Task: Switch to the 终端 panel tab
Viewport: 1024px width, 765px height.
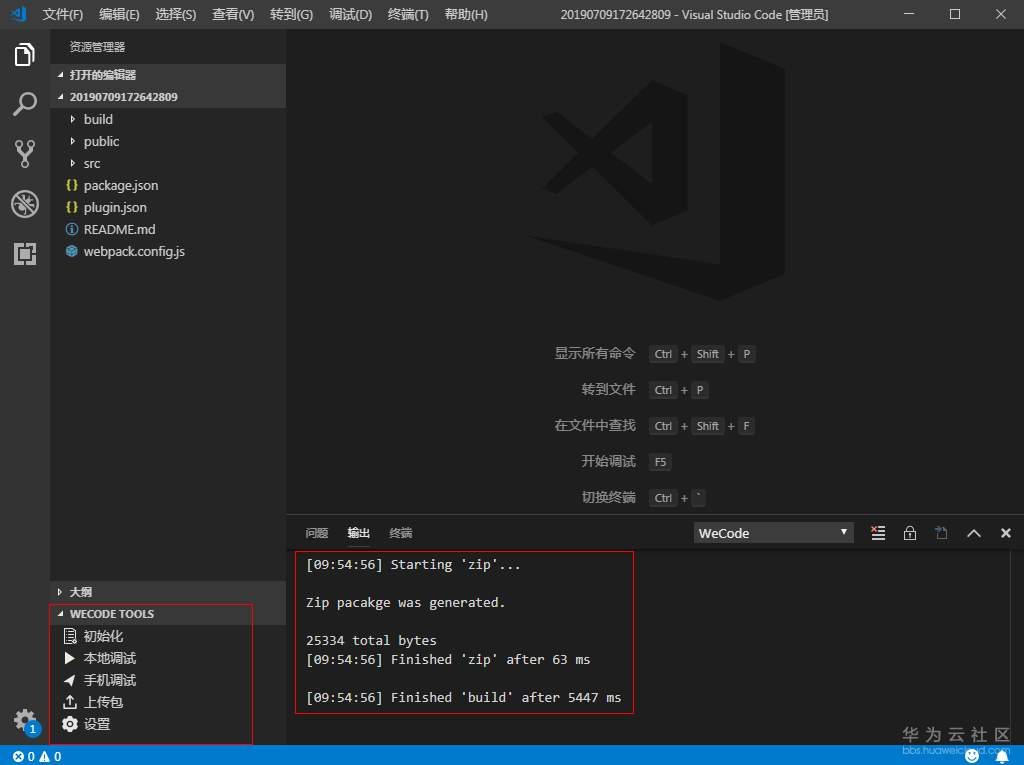Action: click(x=400, y=533)
